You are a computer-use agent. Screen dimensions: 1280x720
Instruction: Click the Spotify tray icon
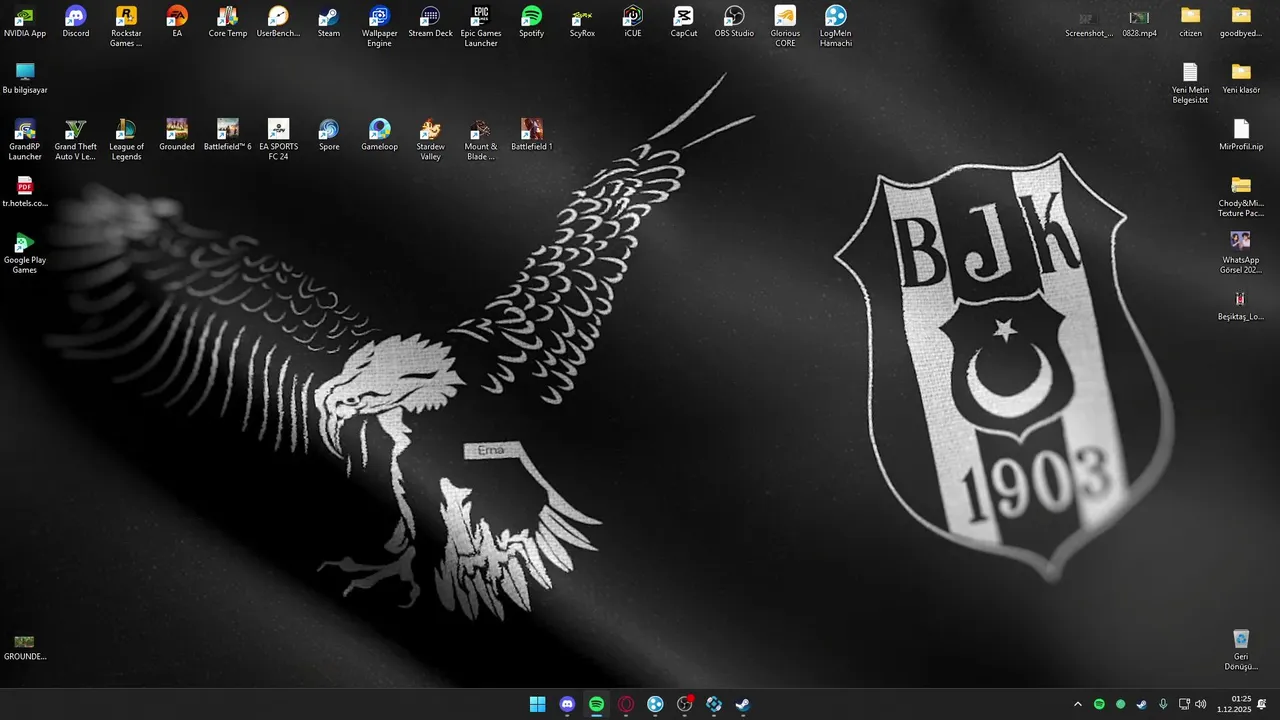(x=1099, y=704)
